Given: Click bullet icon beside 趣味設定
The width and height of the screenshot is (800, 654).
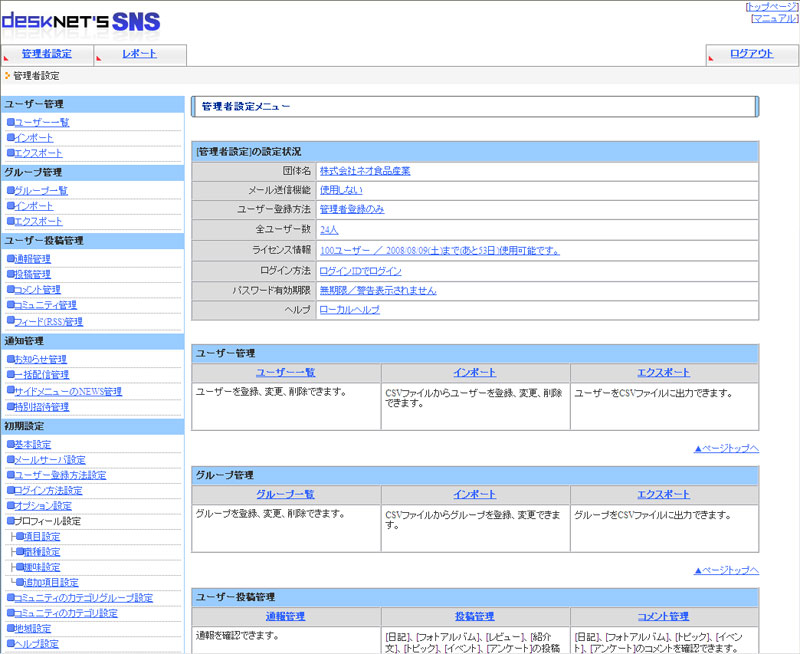Looking at the screenshot, I should coord(19,567).
